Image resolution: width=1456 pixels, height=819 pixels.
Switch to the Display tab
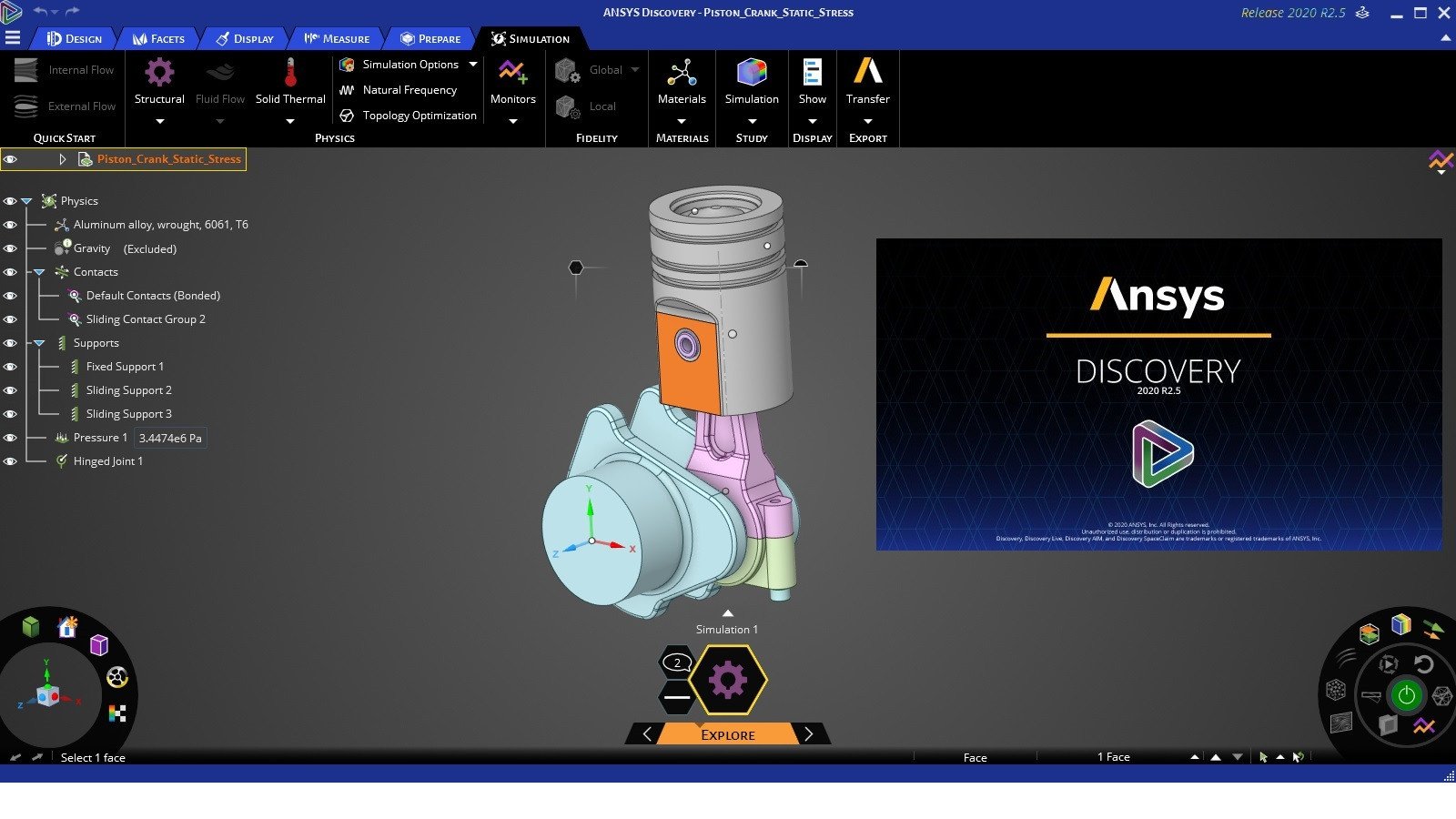[245, 39]
